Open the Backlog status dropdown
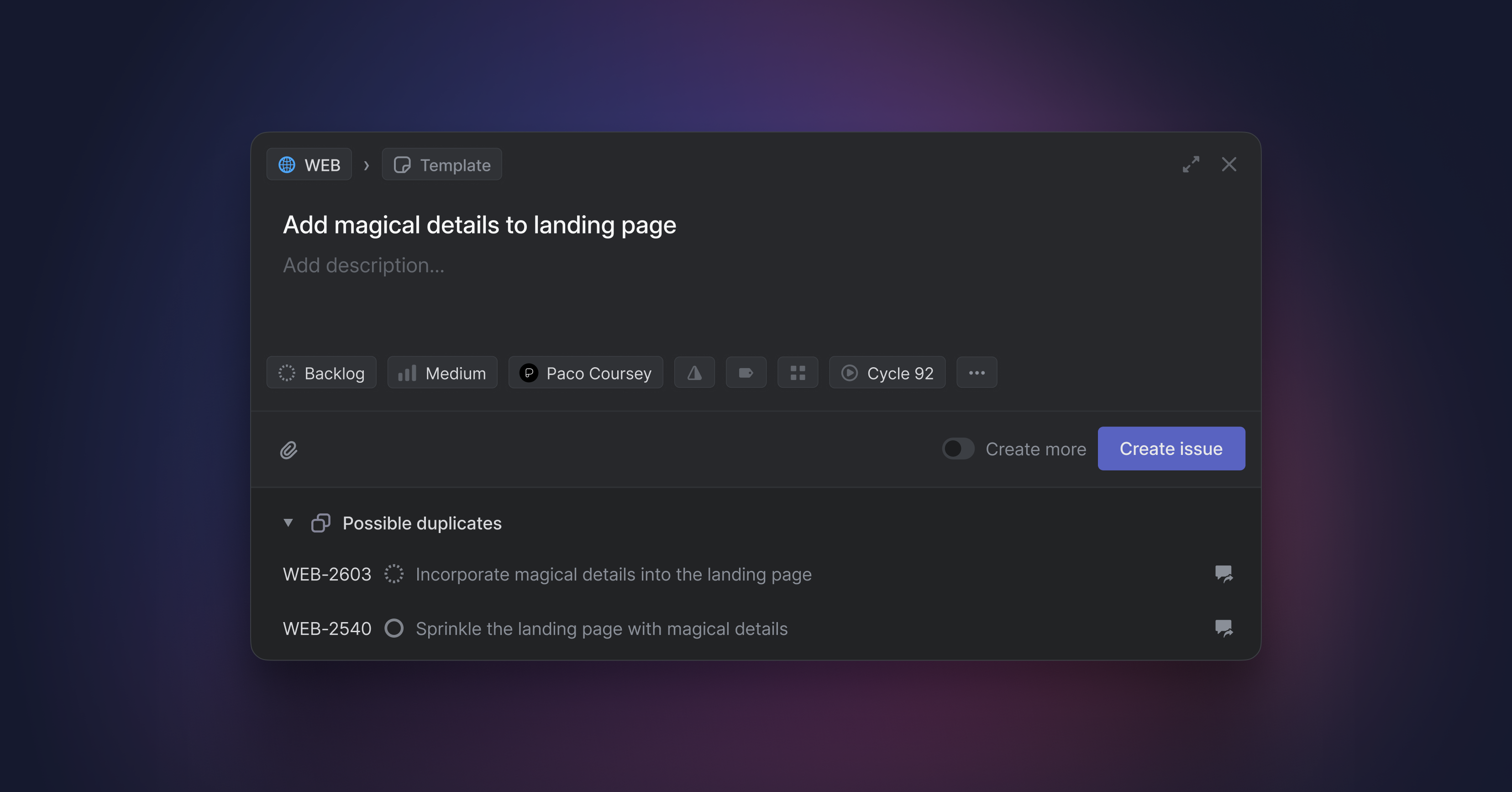Screen dimensions: 1512x792 point(321,373)
